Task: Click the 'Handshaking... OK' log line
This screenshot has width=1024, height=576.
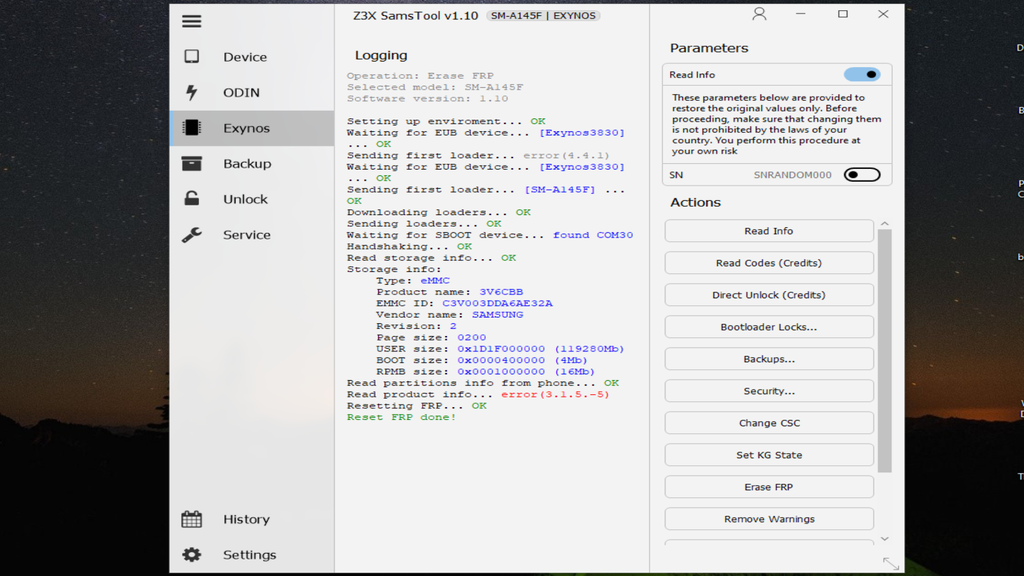Action: tap(409, 246)
